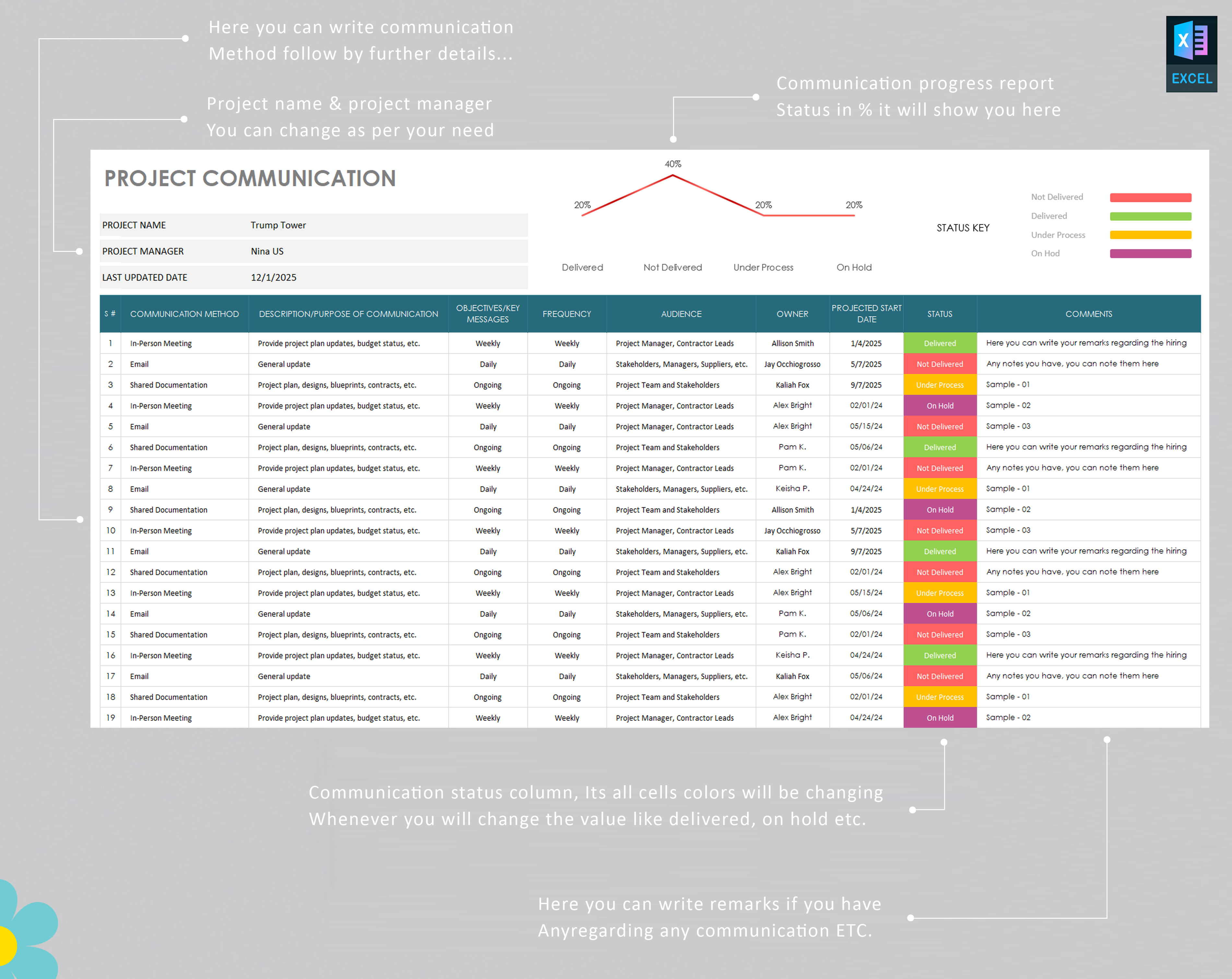This screenshot has width=1232, height=979.
Task: Select the red 'Not Delivered' badge in row 2
Action: (940, 364)
